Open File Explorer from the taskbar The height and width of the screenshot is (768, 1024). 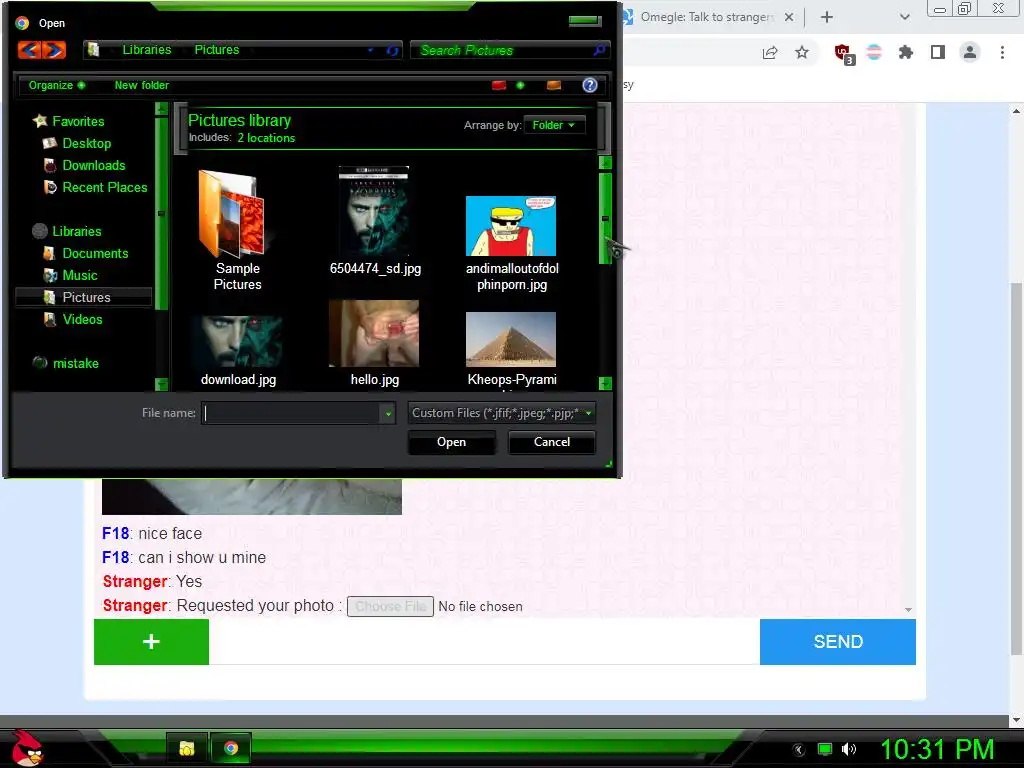click(187, 748)
